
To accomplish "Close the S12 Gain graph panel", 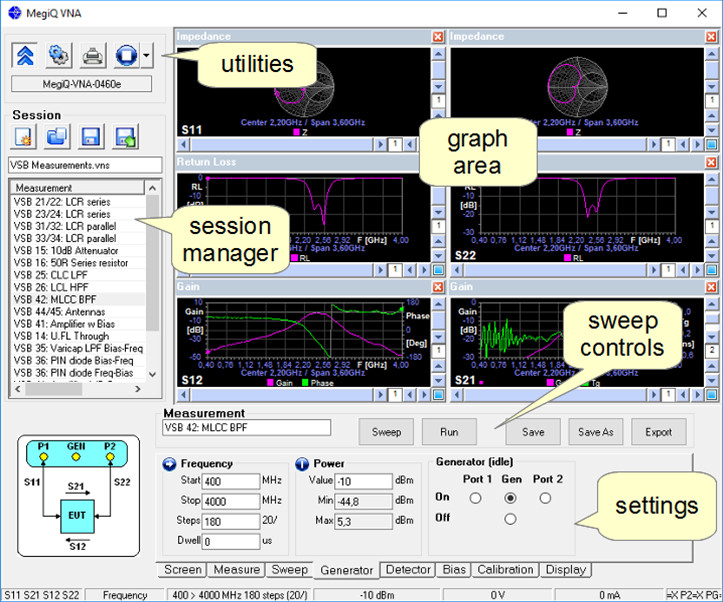I will click(x=438, y=287).
